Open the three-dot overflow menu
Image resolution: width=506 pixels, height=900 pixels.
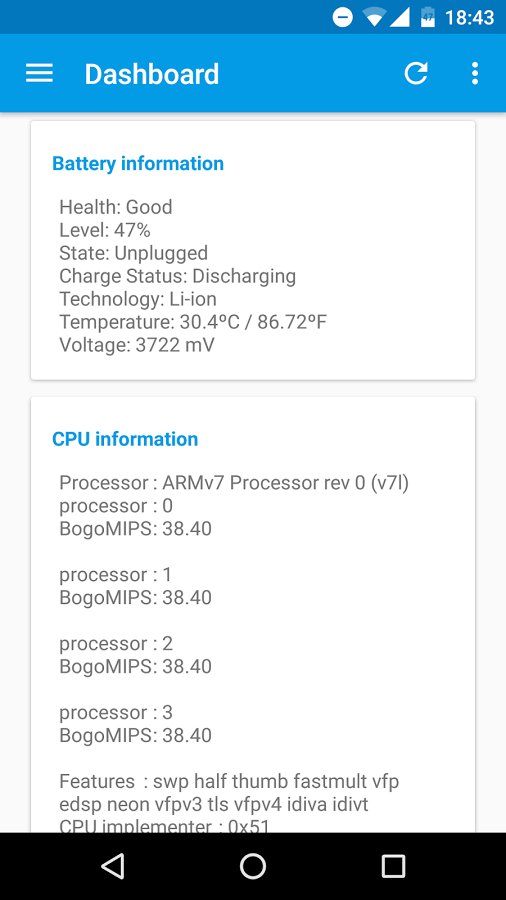click(x=474, y=73)
